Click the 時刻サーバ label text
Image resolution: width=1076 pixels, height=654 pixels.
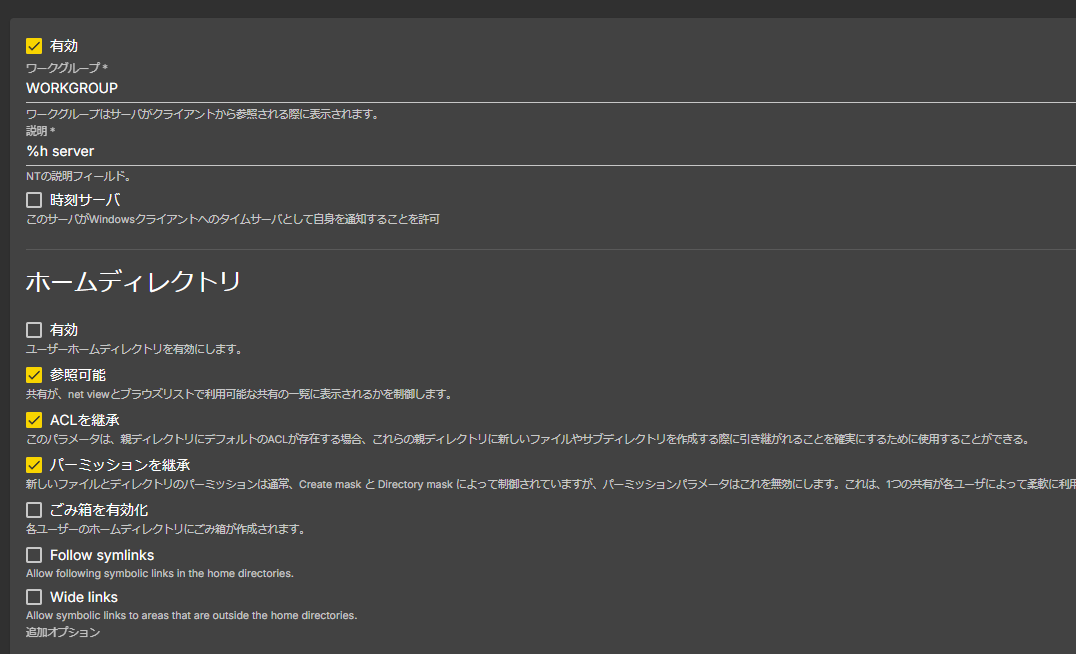pos(85,199)
